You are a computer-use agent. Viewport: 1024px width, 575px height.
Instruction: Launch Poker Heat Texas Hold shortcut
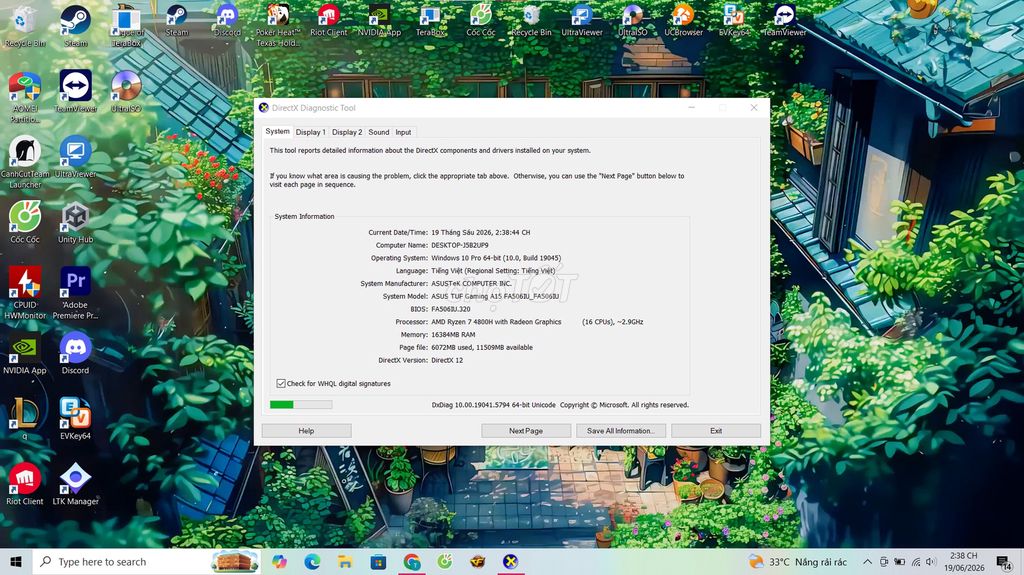click(278, 25)
